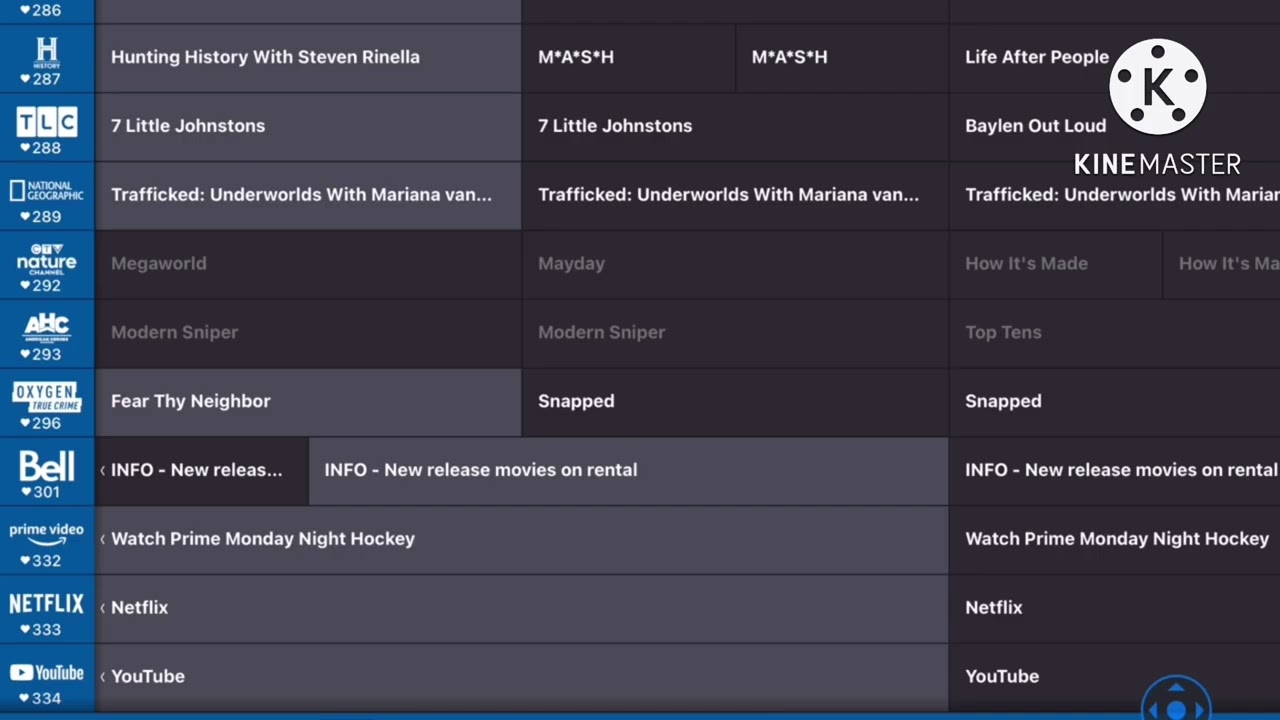Toggle the favorite heart beside 287
The image size is (1280, 720).
click(26, 79)
